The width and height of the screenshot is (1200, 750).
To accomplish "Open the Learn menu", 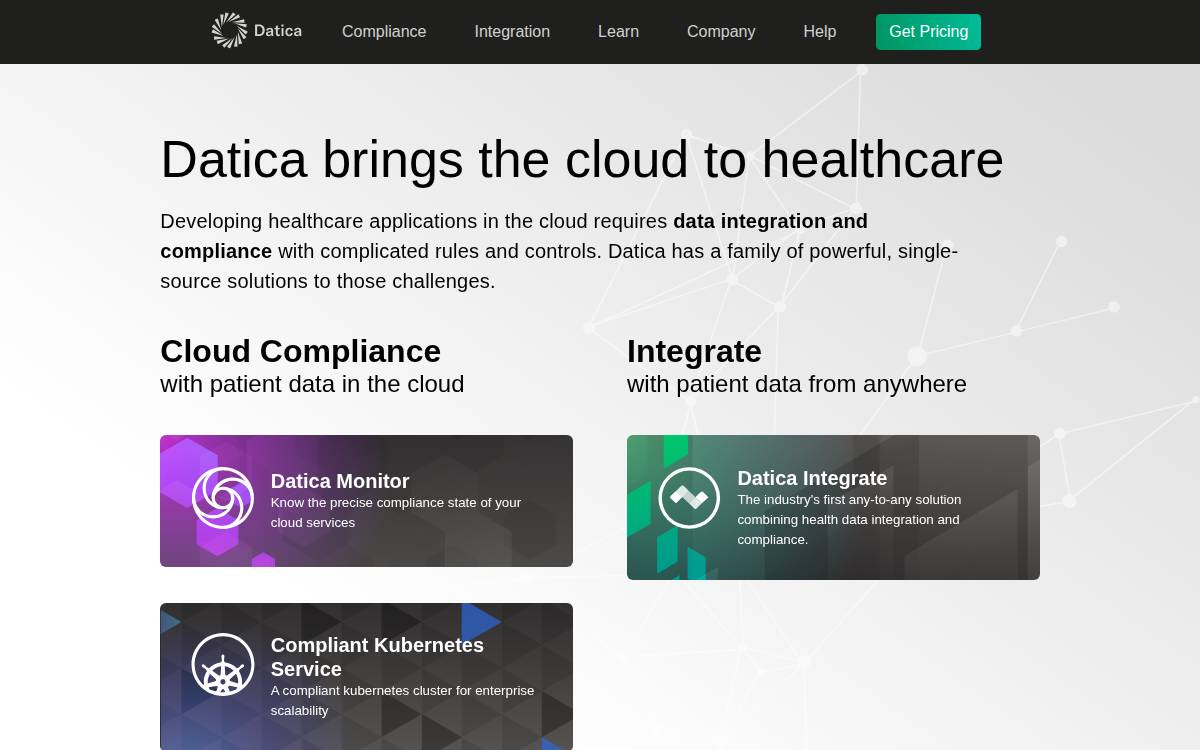I will (618, 31).
